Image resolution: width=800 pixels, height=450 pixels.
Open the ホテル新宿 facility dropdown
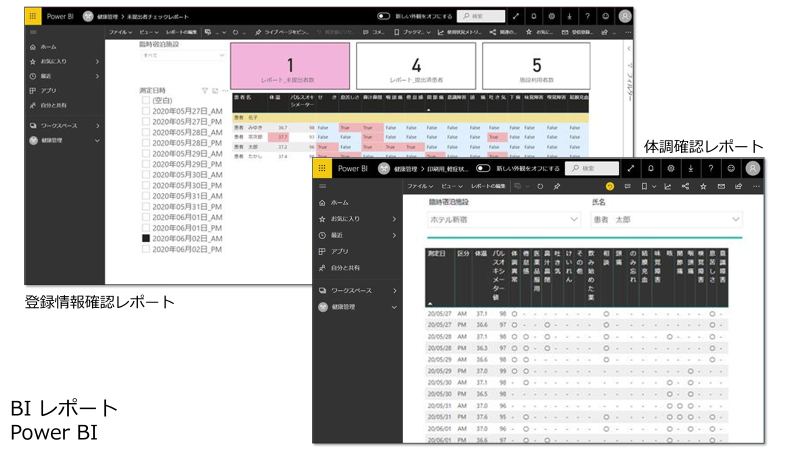point(504,219)
